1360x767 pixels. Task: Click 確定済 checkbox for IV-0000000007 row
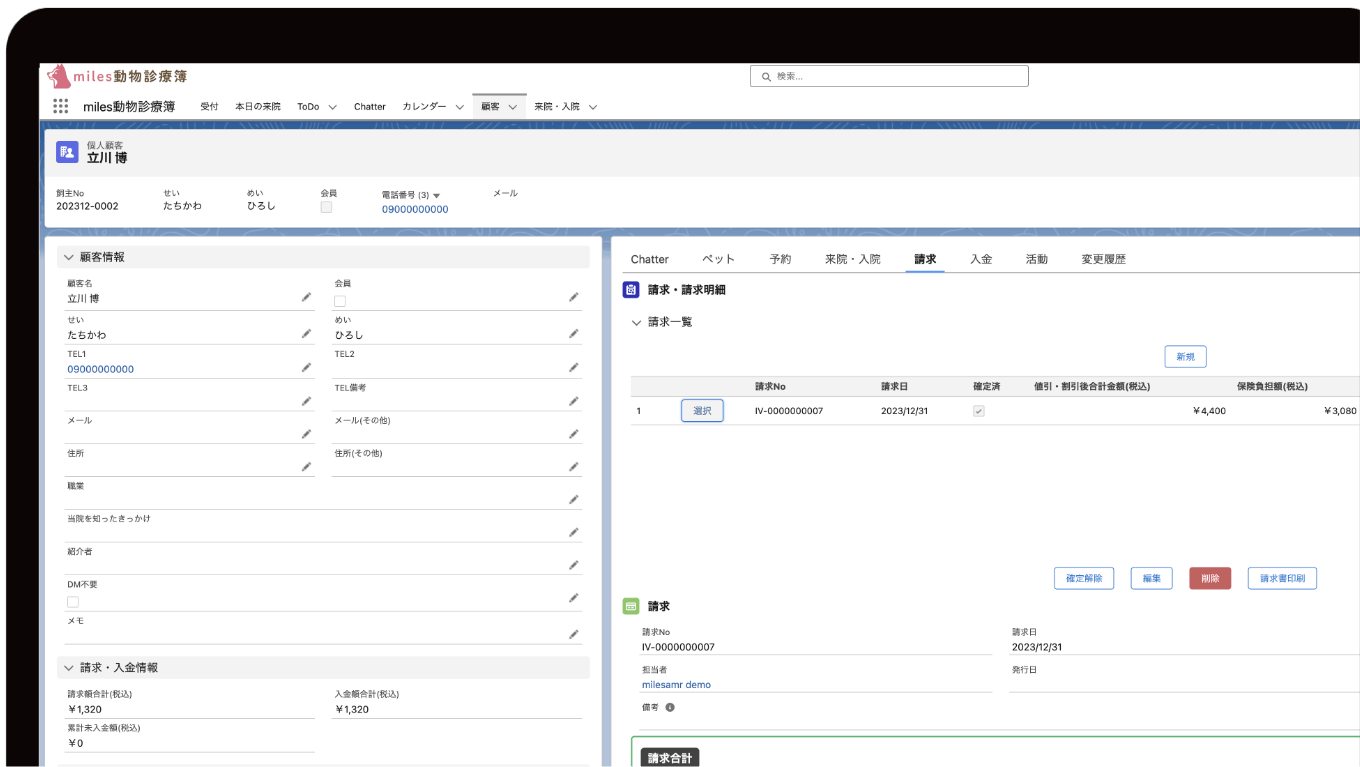(979, 411)
